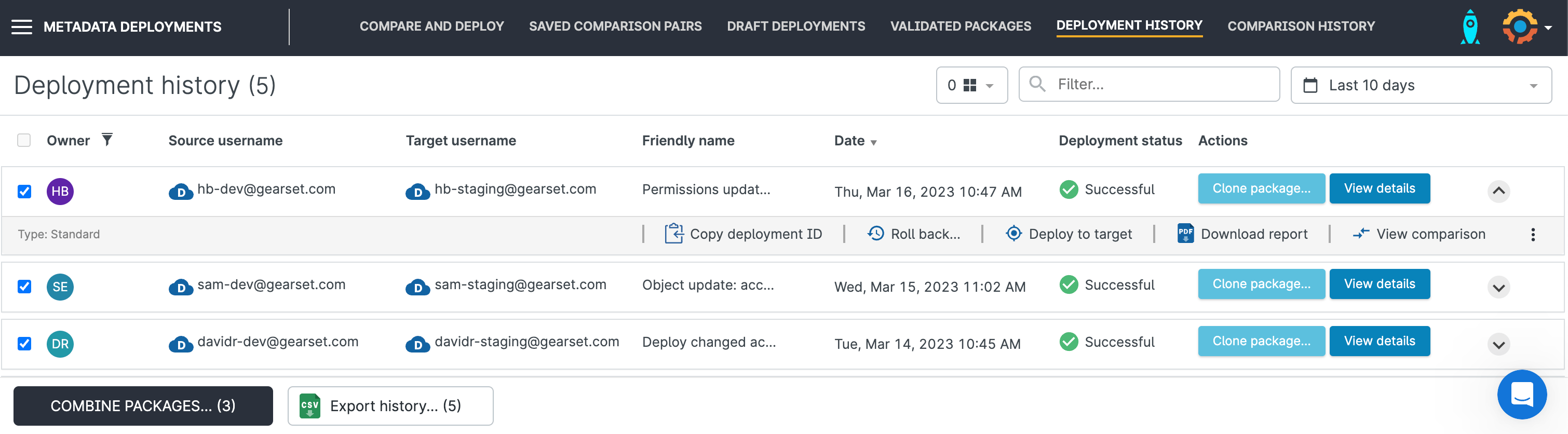Toggle the select-all checkbox in header
Screen dimensions: 1568x434
click(x=24, y=141)
